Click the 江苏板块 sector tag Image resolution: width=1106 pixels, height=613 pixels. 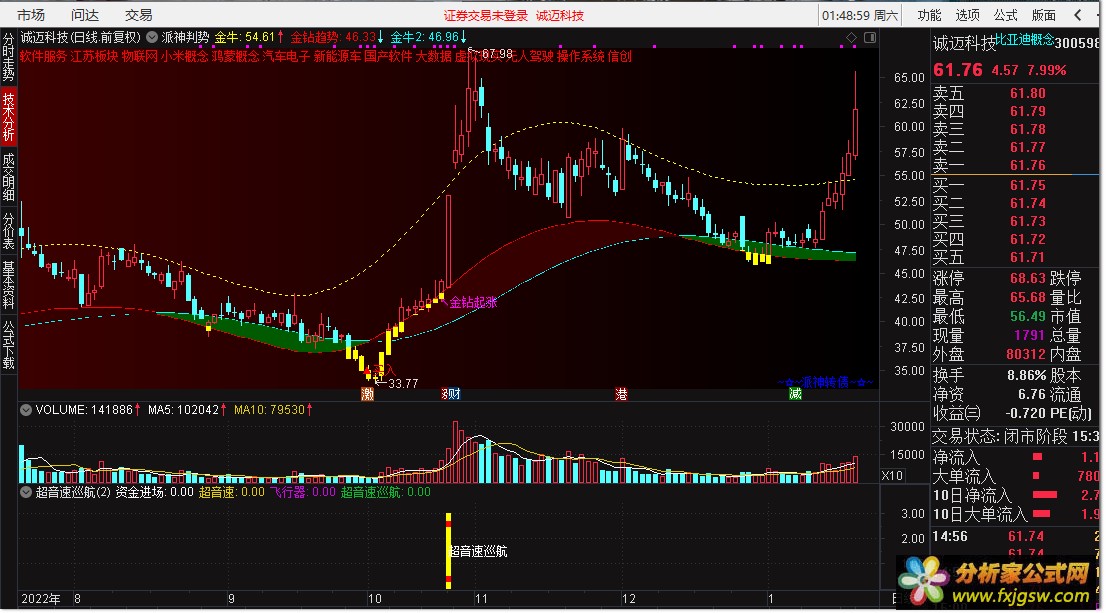pos(95,56)
